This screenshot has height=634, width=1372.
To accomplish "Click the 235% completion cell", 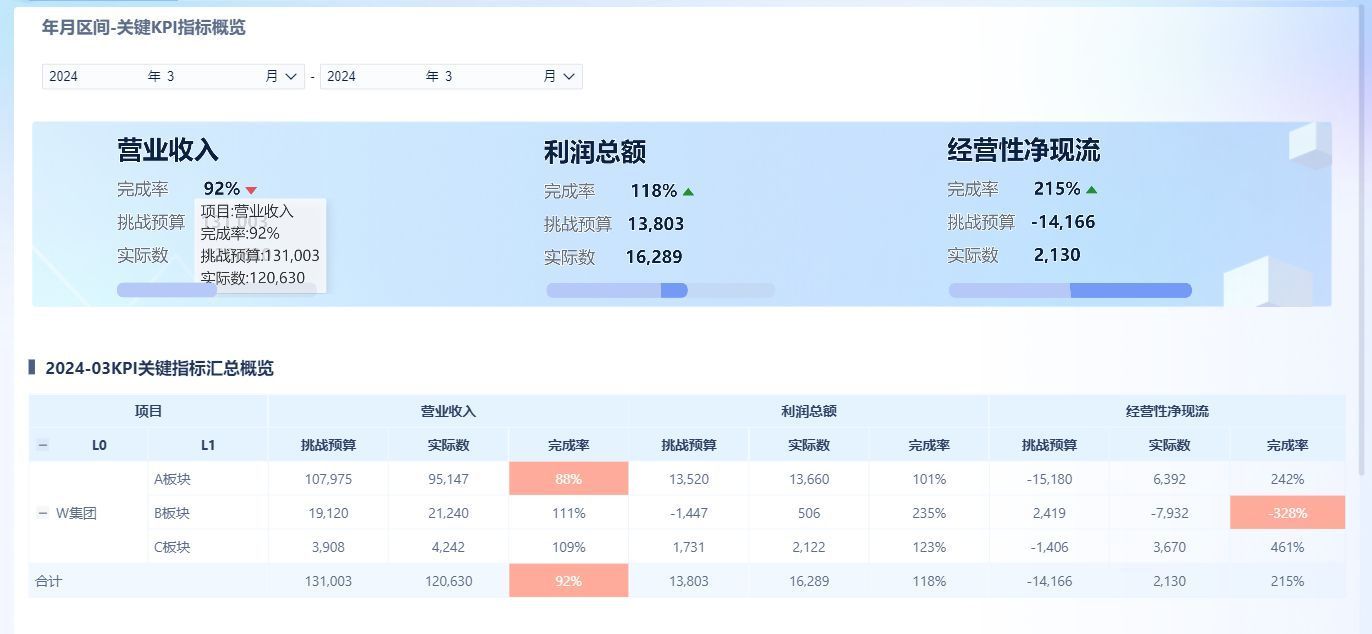I will pos(928,513).
